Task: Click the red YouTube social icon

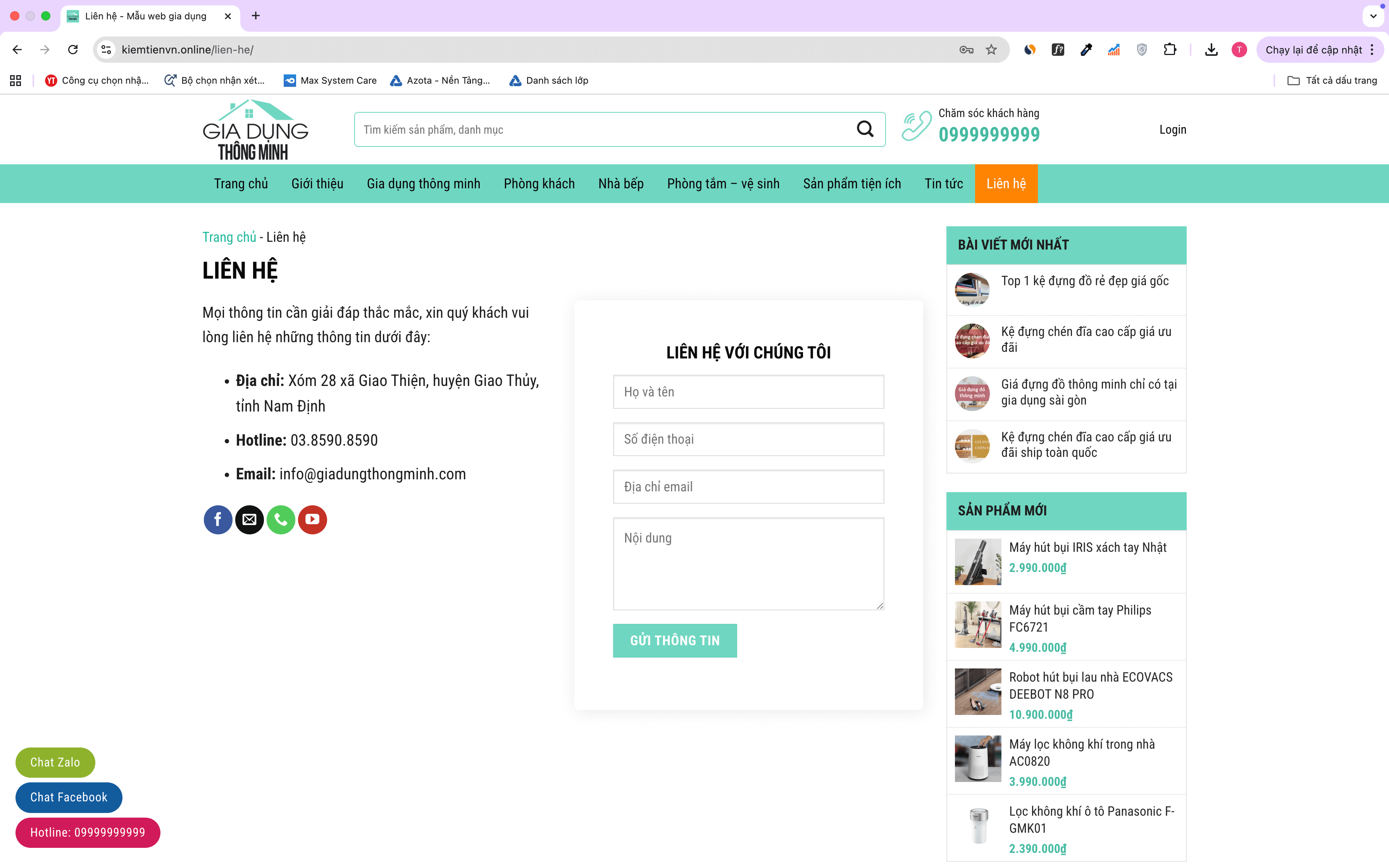Action: 312,520
